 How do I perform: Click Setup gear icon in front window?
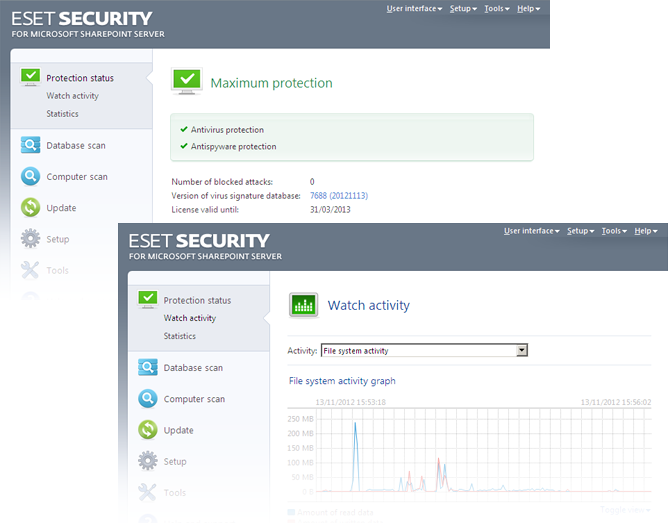point(147,461)
